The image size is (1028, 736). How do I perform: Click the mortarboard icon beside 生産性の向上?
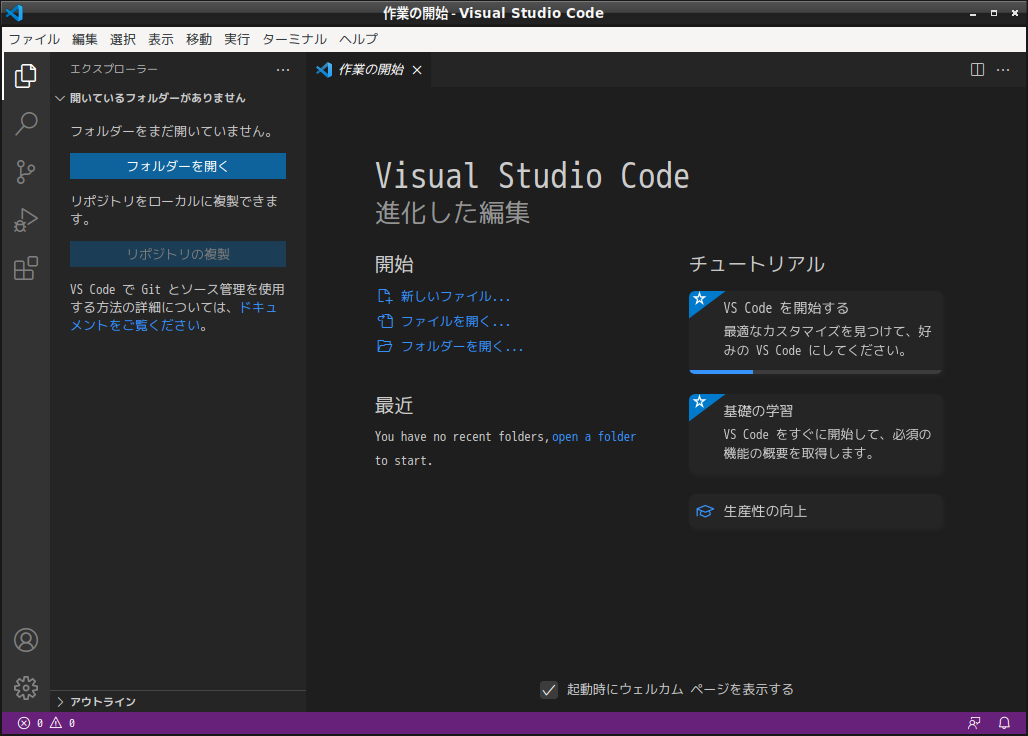coord(705,511)
